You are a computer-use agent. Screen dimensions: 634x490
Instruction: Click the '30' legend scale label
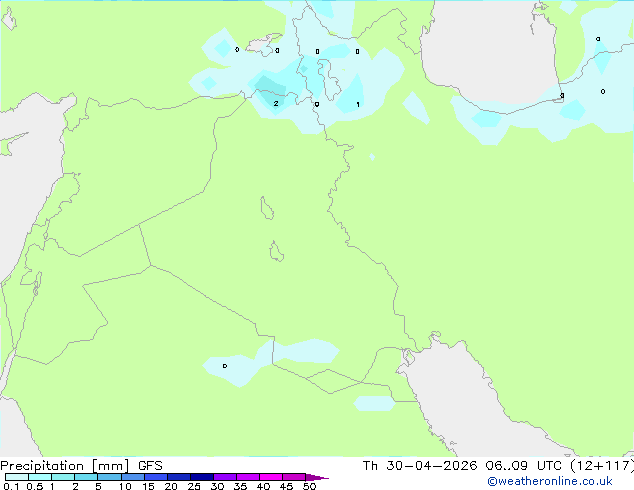tap(217, 486)
